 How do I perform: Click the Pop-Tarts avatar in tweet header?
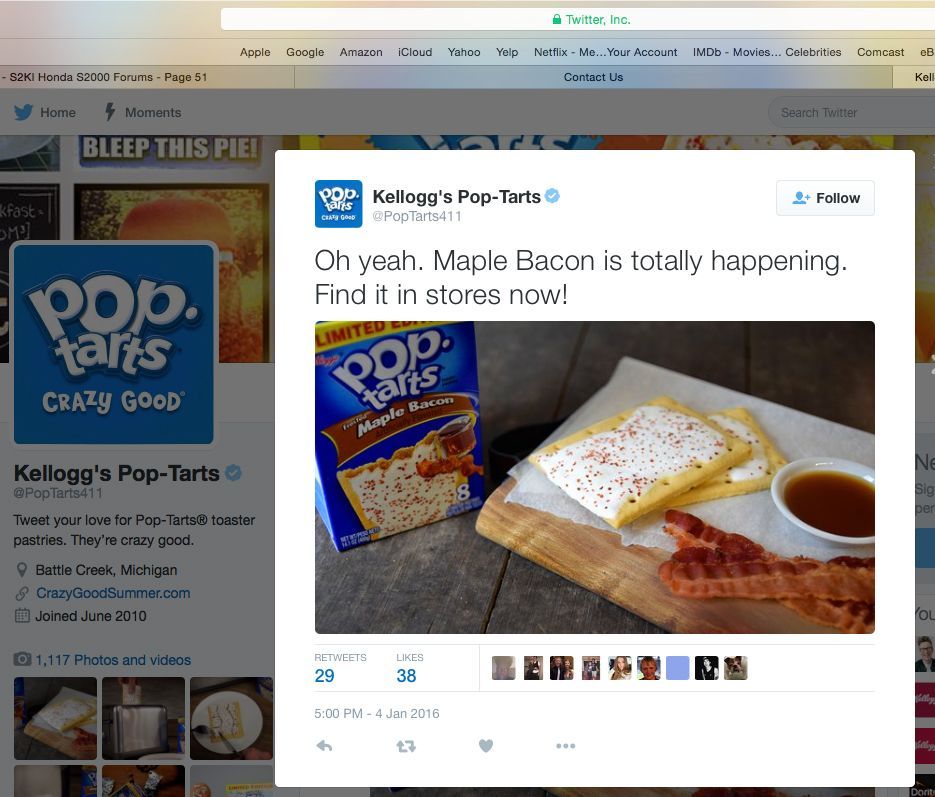(x=338, y=204)
